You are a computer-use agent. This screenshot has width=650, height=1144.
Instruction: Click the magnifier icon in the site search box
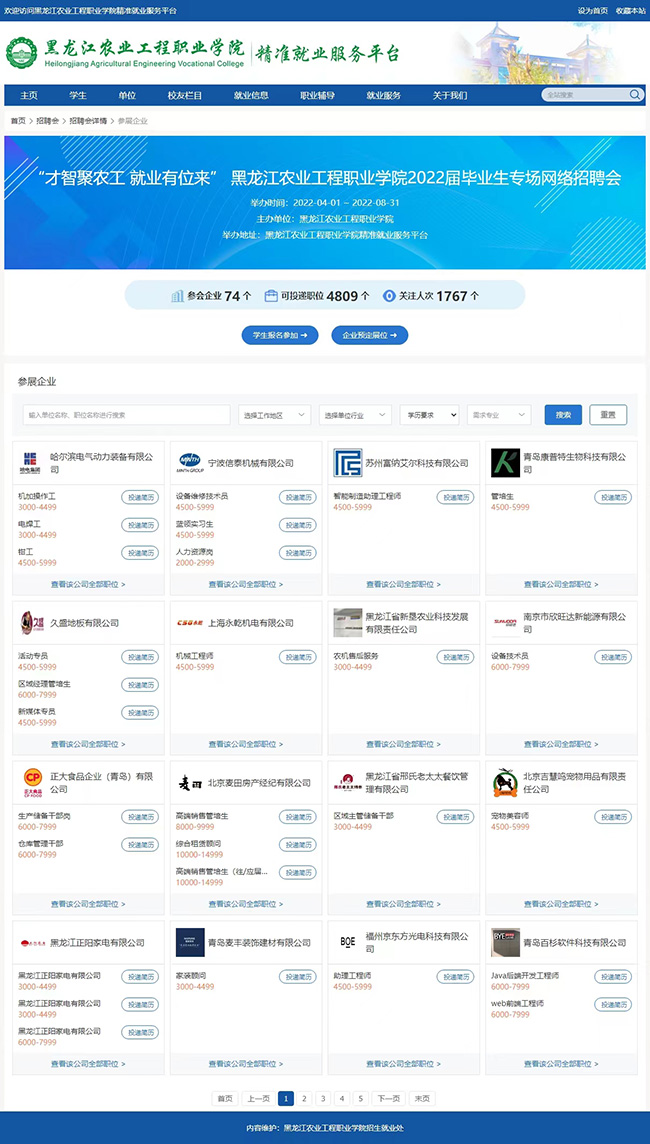635,95
